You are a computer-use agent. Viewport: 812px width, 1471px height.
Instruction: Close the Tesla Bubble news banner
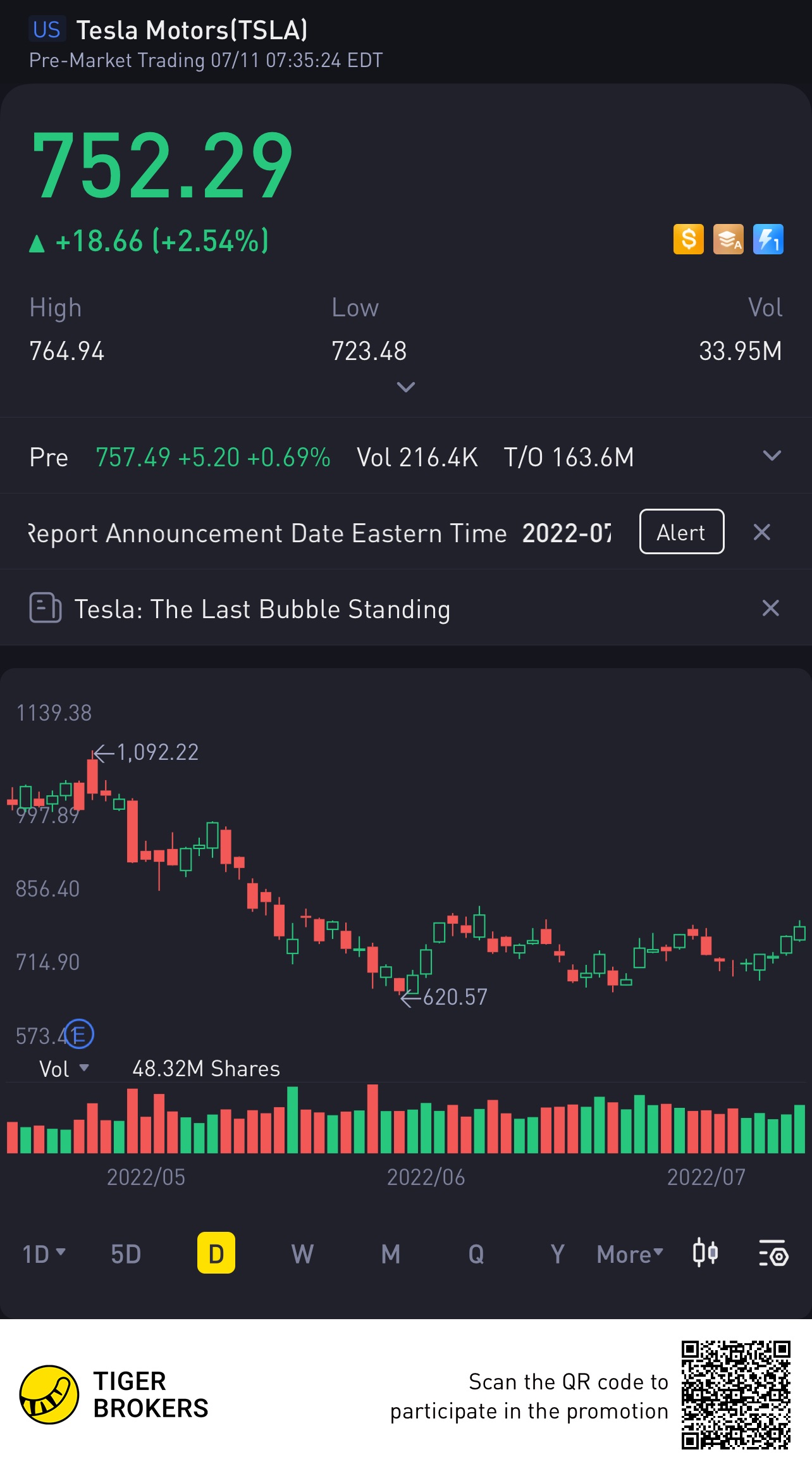770,608
